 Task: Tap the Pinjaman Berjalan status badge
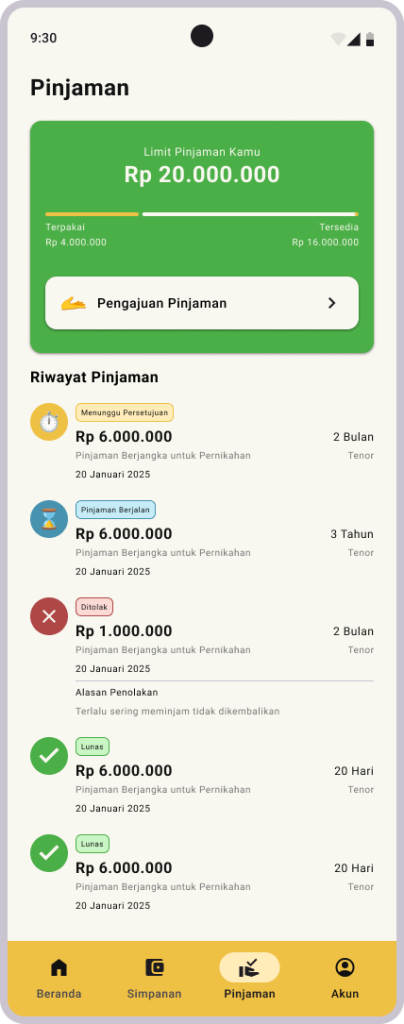(x=116, y=510)
